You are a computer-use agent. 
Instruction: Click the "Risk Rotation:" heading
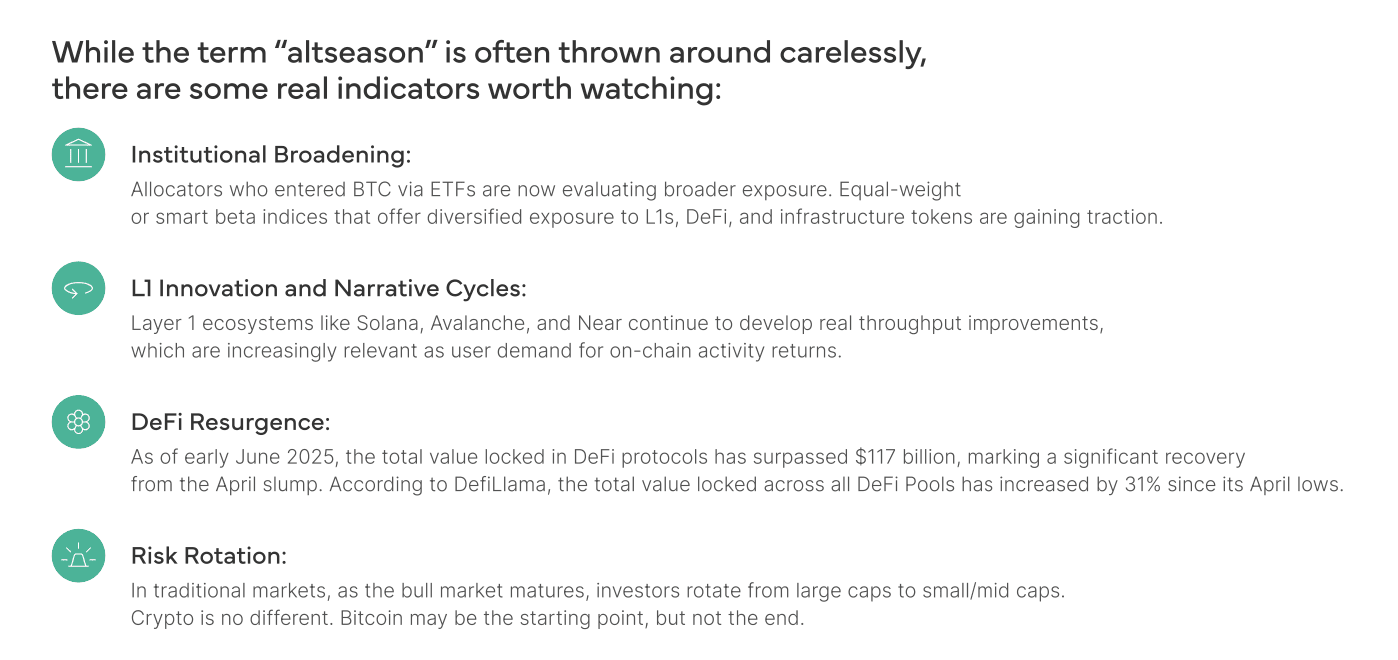[x=208, y=556]
